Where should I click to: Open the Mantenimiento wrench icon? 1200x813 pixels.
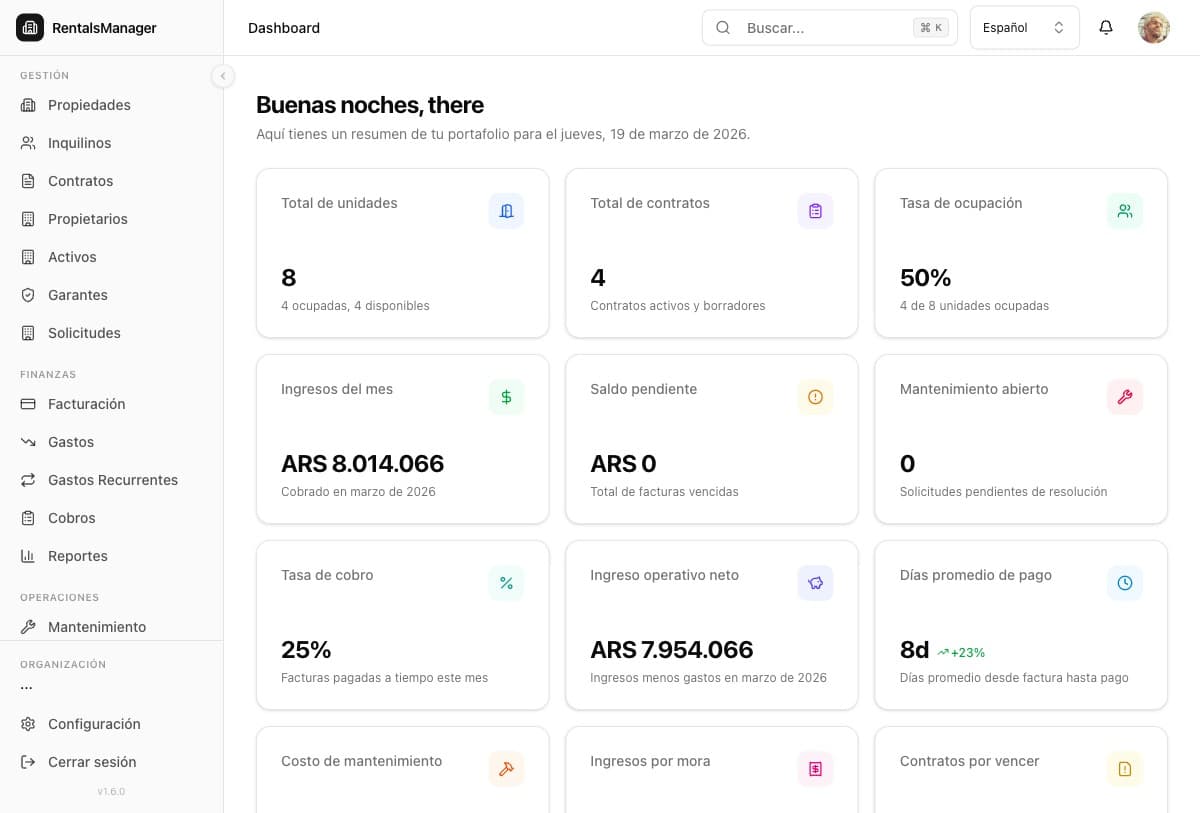27,627
